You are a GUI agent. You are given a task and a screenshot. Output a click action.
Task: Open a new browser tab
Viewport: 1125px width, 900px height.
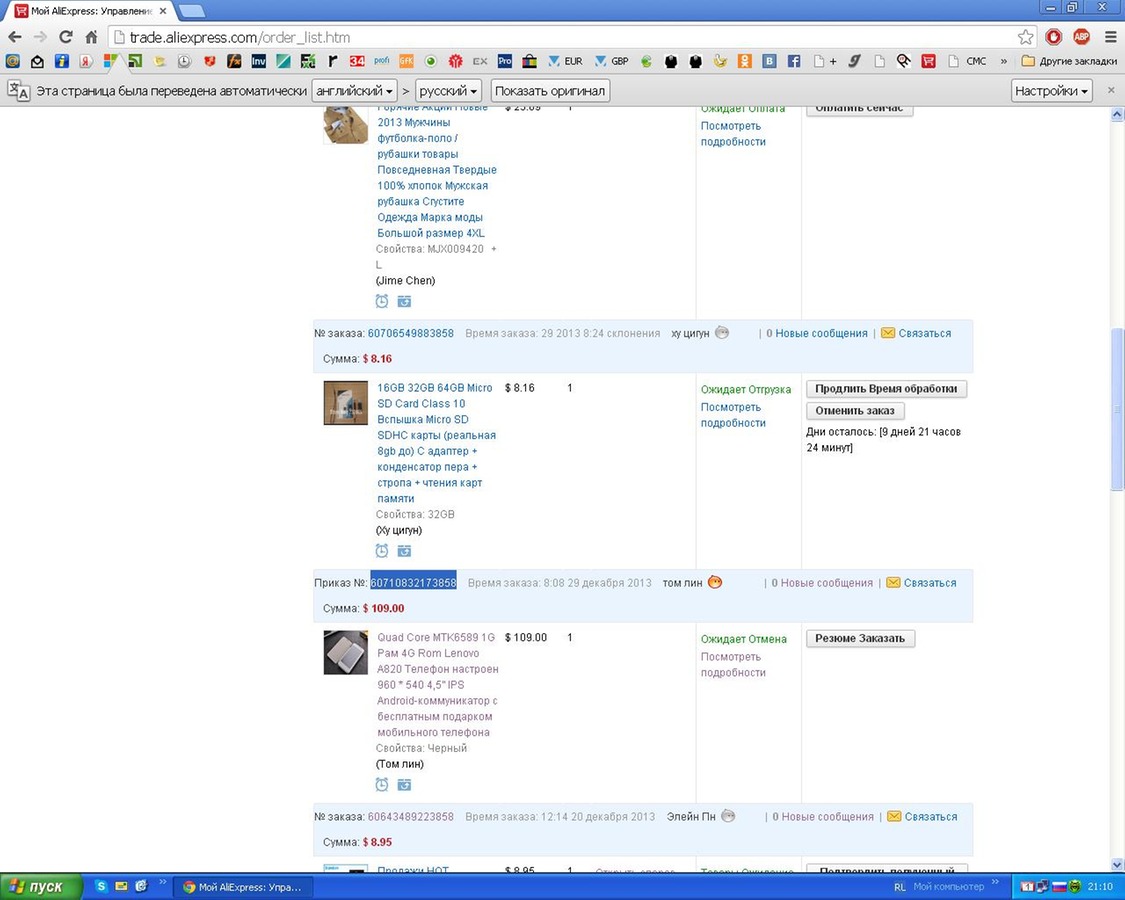(x=191, y=11)
